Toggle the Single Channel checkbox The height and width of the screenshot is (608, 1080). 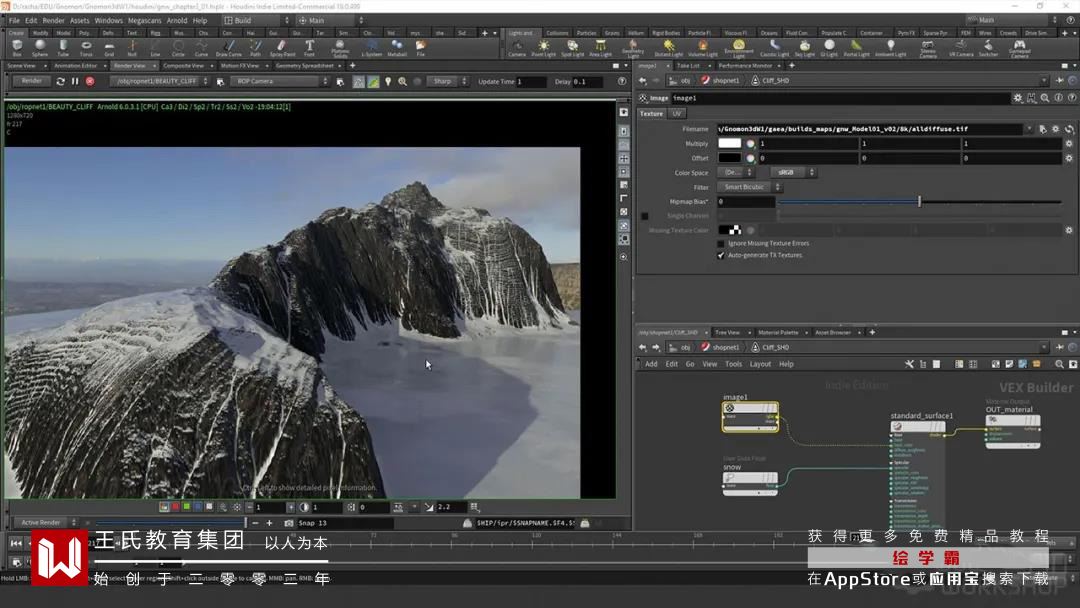(644, 216)
